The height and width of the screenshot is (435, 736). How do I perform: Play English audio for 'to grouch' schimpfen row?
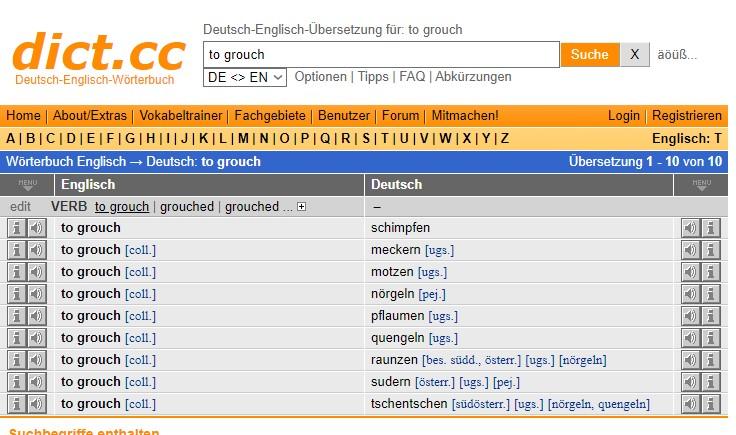(x=37, y=228)
